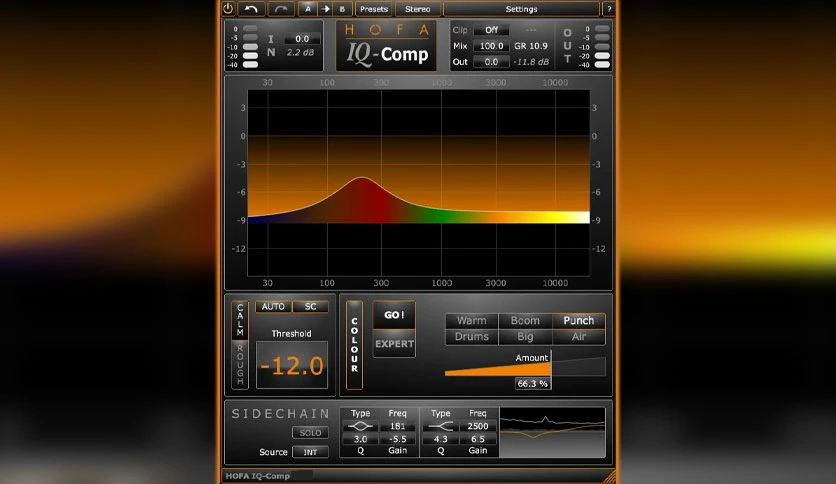Select the Air colour preset

tap(578, 336)
